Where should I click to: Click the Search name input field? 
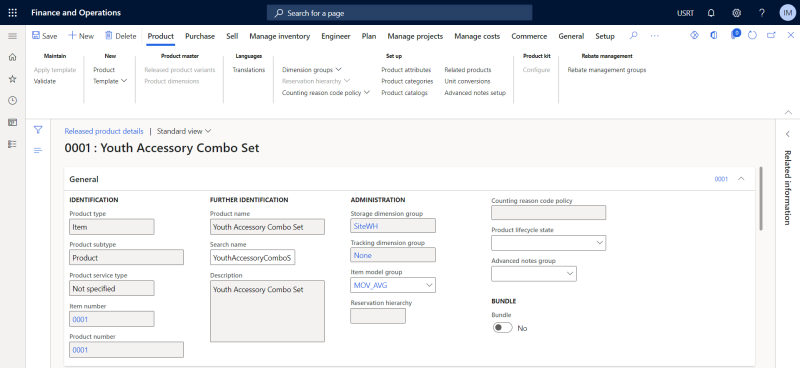coord(253,258)
